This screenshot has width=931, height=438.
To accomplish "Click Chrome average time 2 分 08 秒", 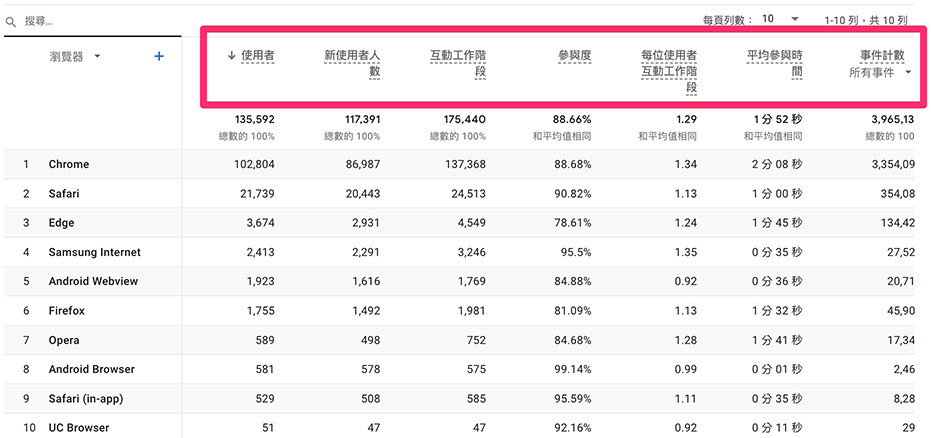I will pyautogui.click(x=777, y=164).
